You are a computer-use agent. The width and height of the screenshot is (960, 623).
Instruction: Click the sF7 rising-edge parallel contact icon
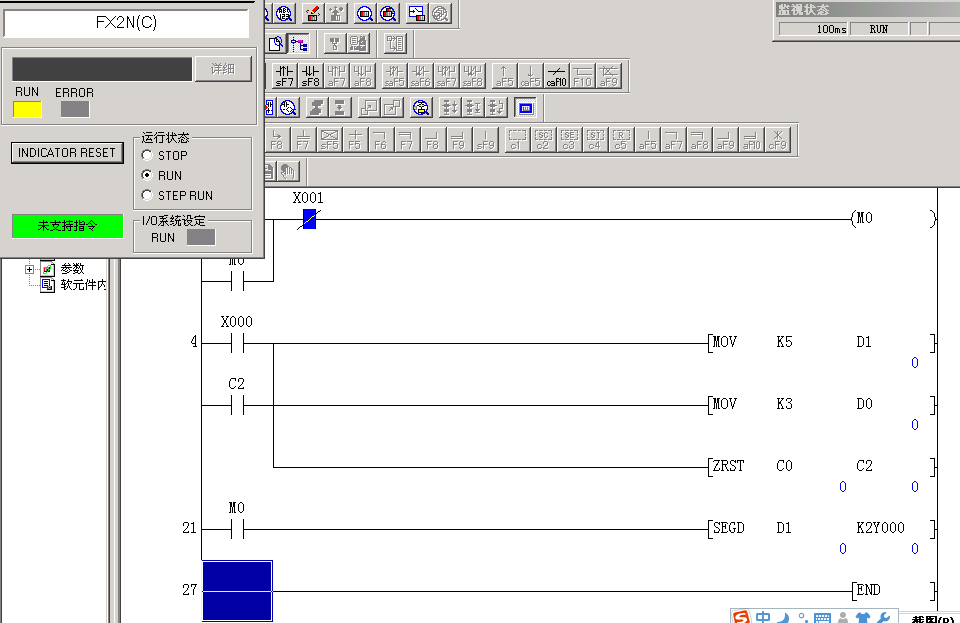coord(285,76)
